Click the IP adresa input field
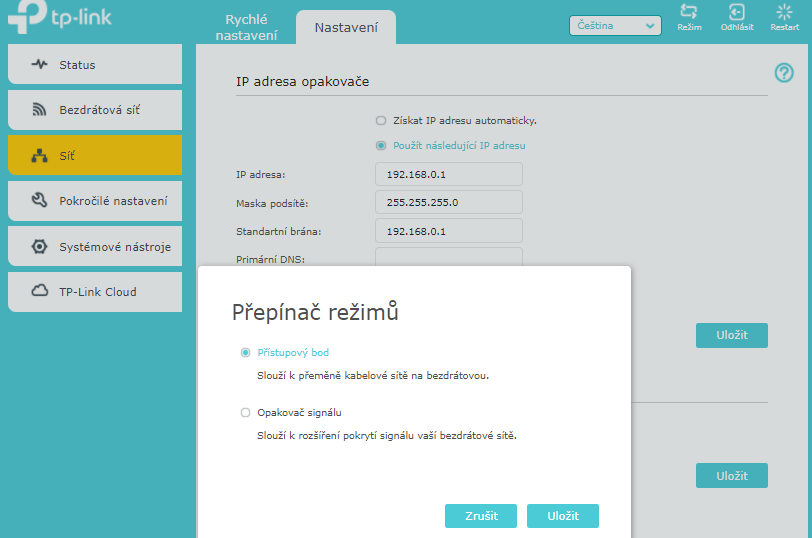 [448, 174]
